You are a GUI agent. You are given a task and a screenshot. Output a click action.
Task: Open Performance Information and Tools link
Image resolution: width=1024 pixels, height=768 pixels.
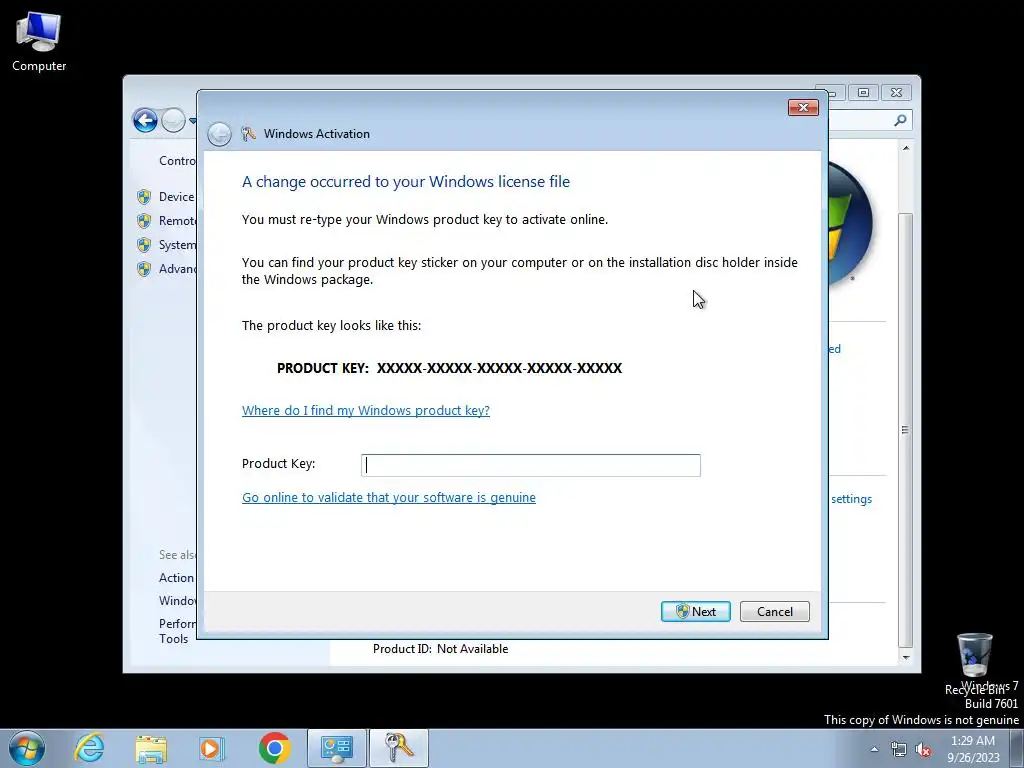point(177,631)
